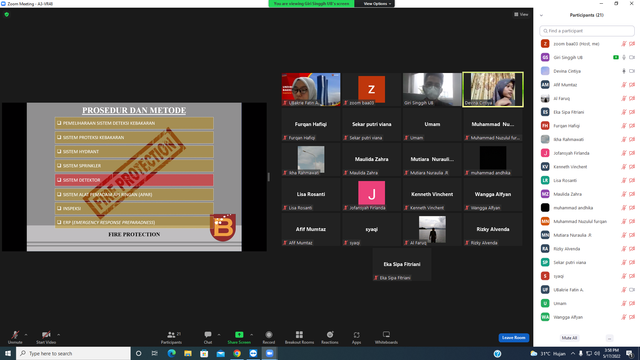640x360 pixels.
Task: Expand video options arrow next to Start Video
Action: tap(58, 335)
